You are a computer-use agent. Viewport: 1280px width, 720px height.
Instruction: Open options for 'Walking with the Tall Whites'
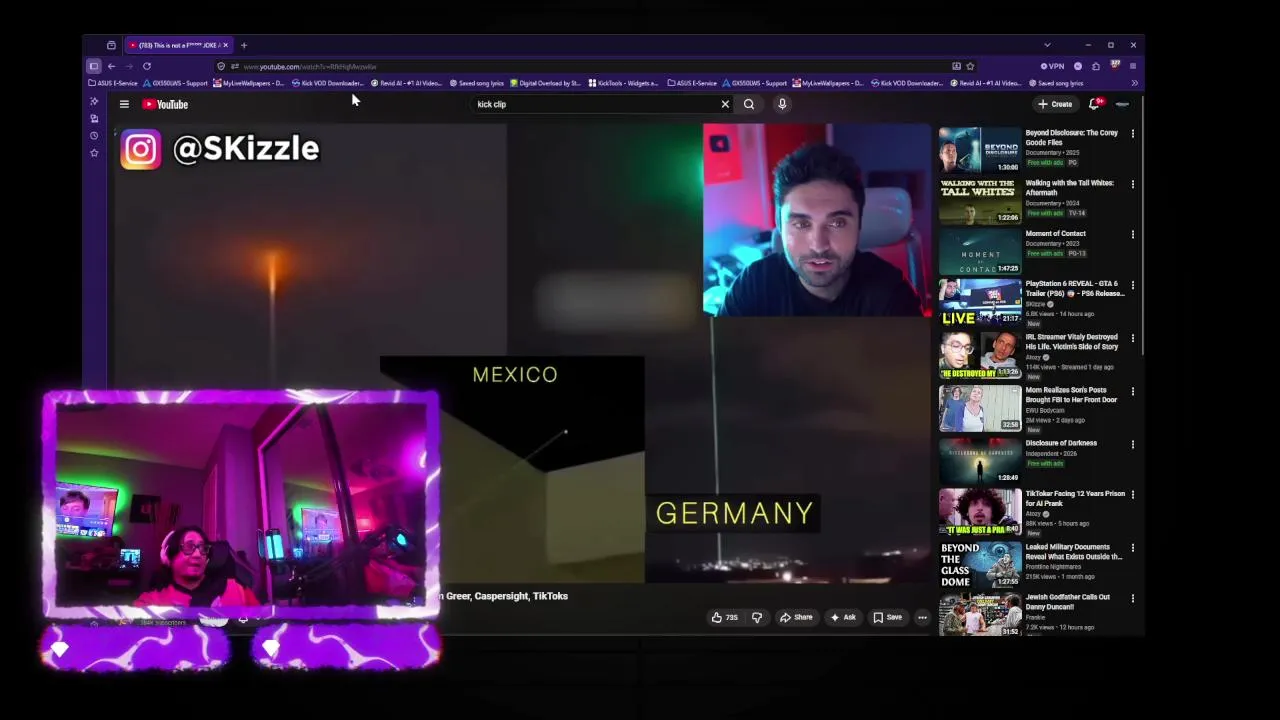pyautogui.click(x=1132, y=184)
